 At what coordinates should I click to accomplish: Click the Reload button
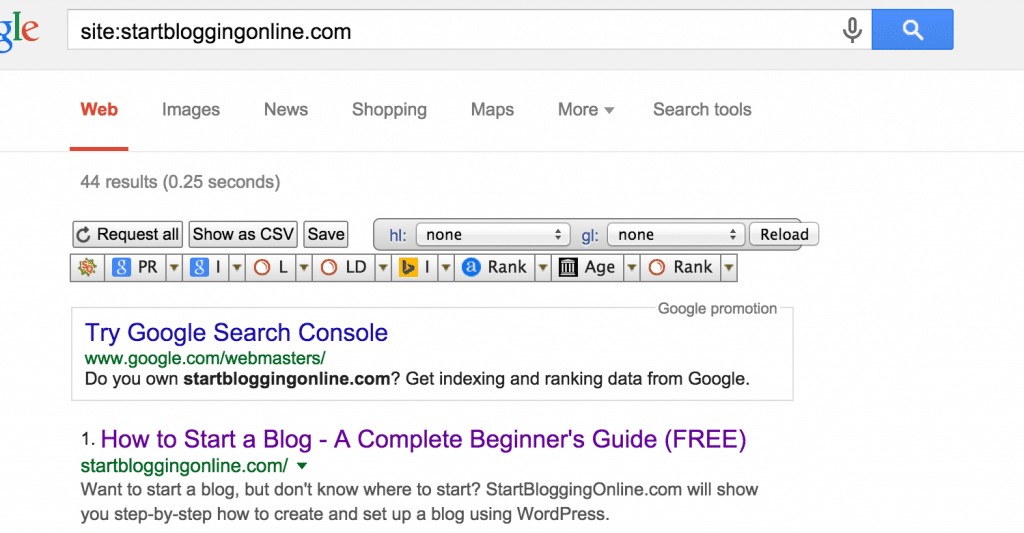[x=784, y=234]
